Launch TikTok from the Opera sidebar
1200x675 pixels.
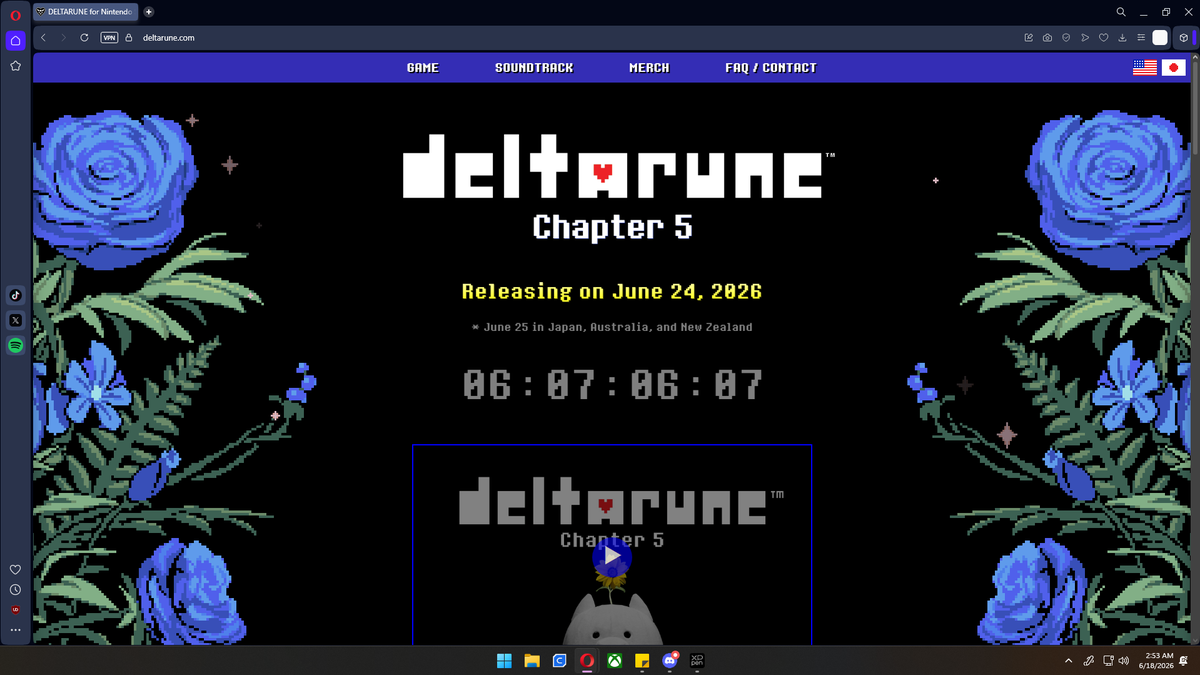coord(15,295)
